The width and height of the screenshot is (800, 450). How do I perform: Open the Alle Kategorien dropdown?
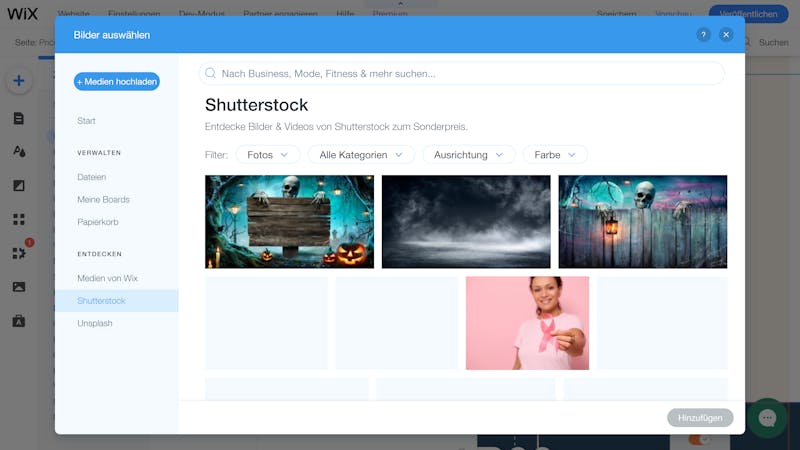(361, 155)
